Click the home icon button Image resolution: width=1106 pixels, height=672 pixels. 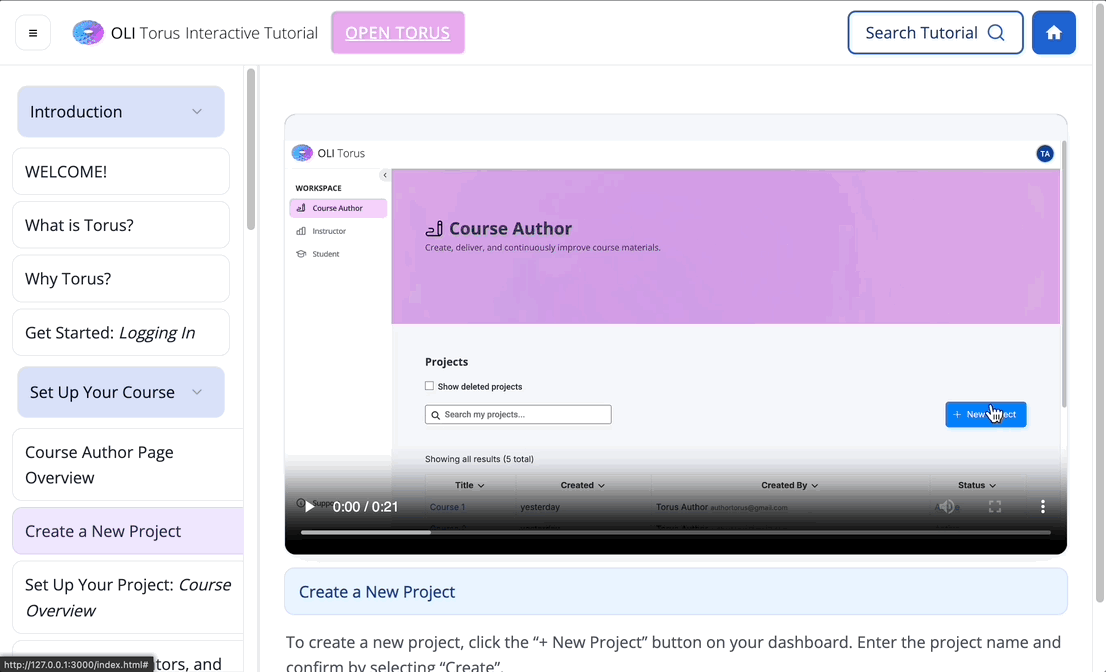[1053, 33]
